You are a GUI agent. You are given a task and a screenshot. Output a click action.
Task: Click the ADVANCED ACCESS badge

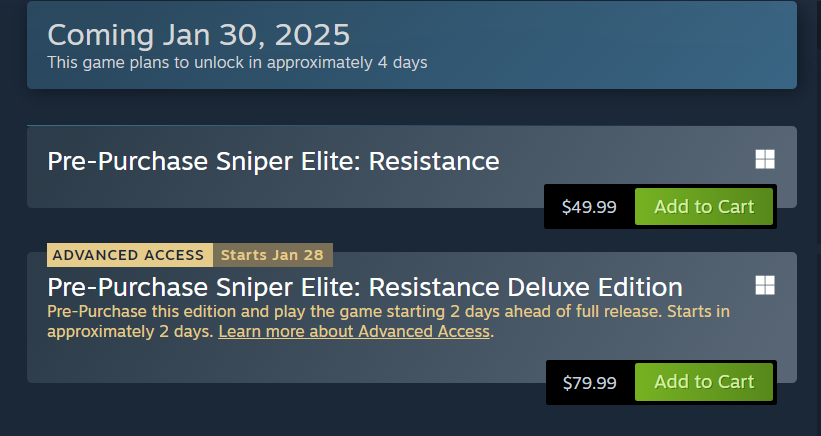(128, 255)
